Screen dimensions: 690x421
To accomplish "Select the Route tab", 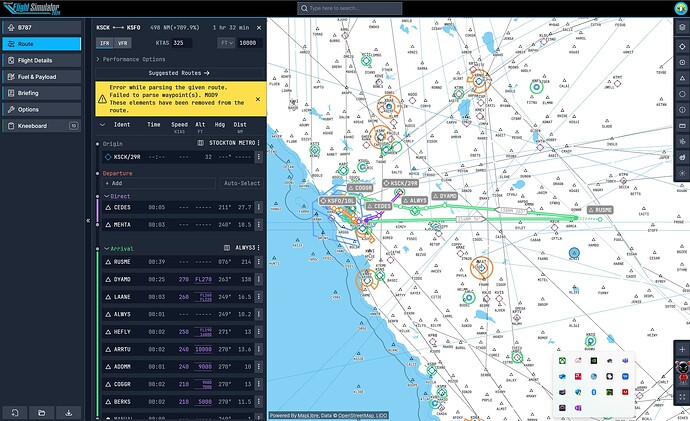I will (41, 44).
